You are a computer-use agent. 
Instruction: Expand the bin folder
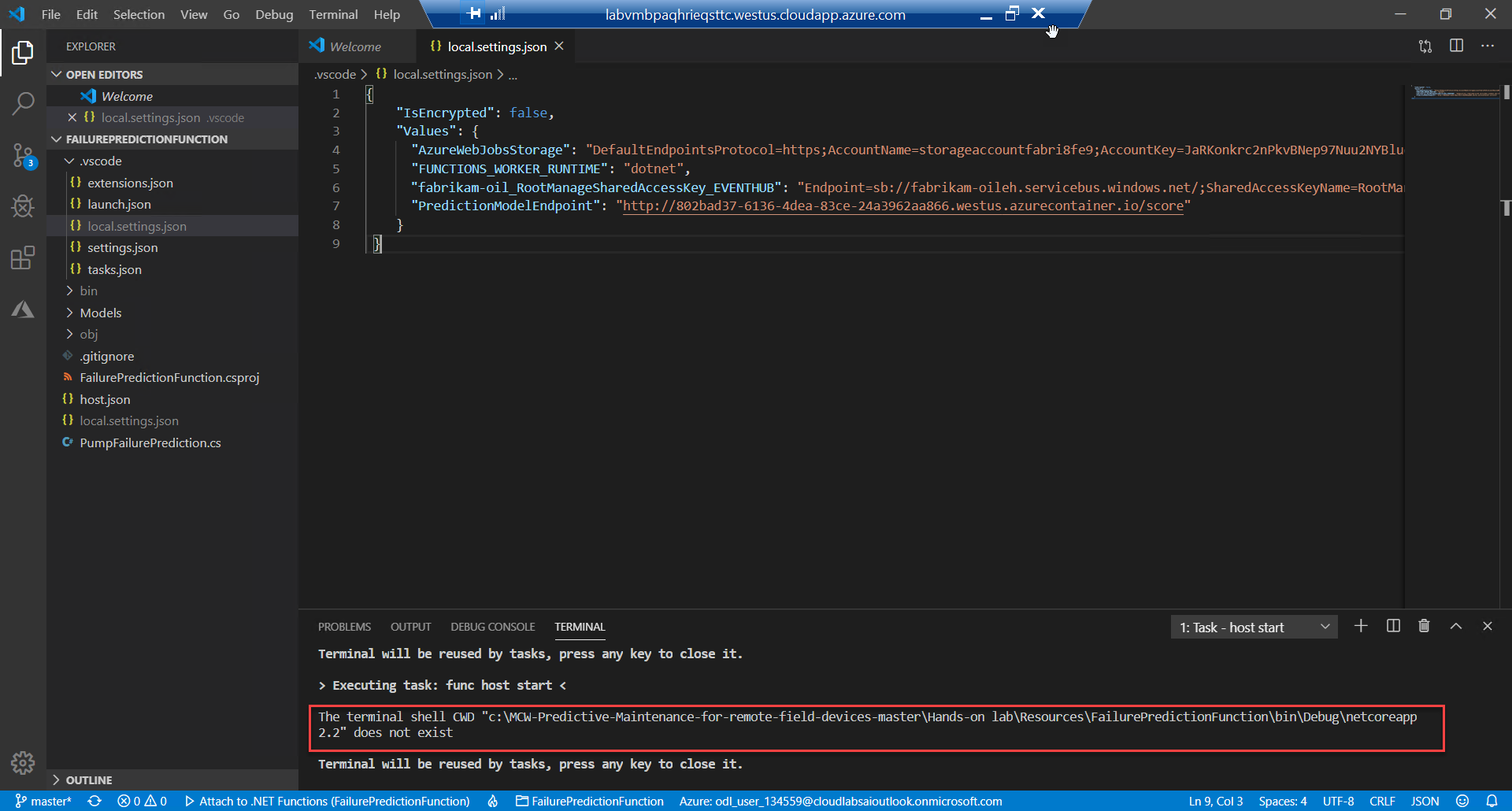tap(88, 291)
